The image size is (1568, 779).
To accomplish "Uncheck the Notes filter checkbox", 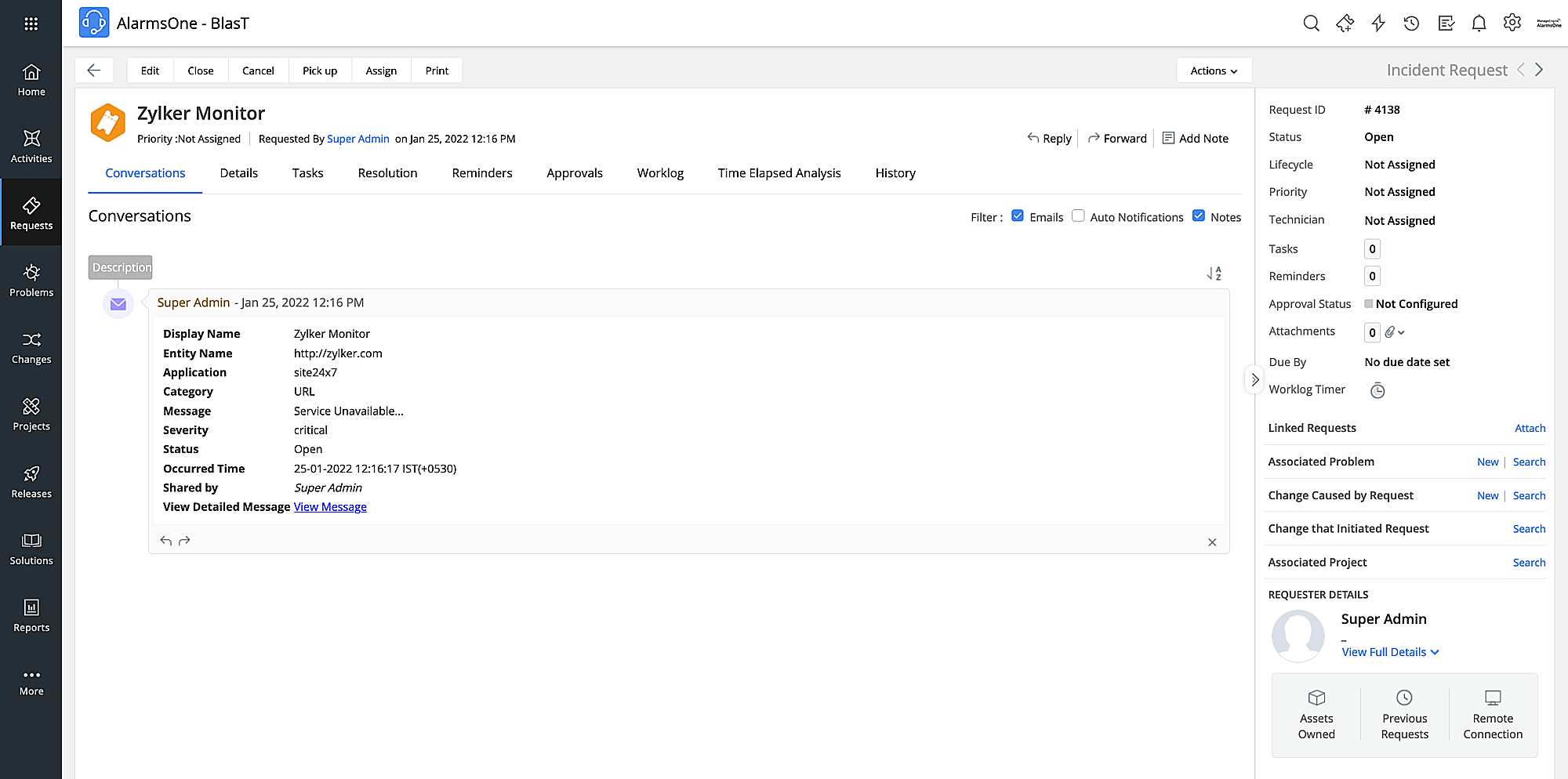I will click(x=1199, y=216).
